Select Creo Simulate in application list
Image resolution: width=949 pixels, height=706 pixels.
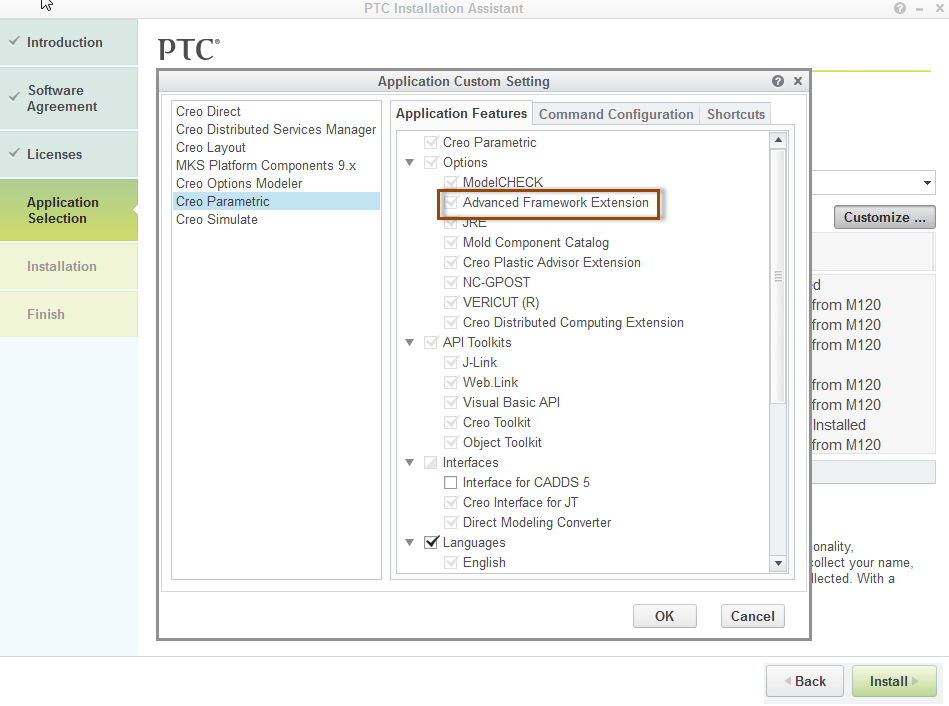[x=276, y=219]
